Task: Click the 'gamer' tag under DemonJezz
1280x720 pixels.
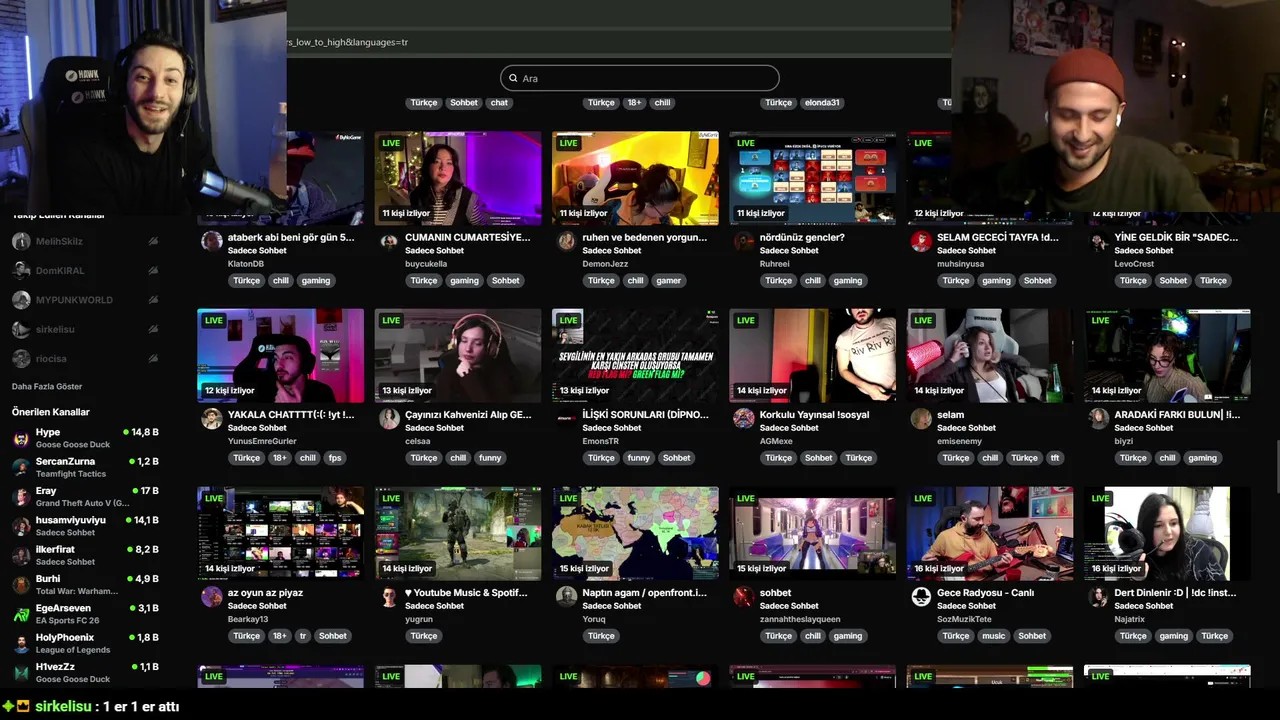Action: pyautogui.click(x=669, y=281)
